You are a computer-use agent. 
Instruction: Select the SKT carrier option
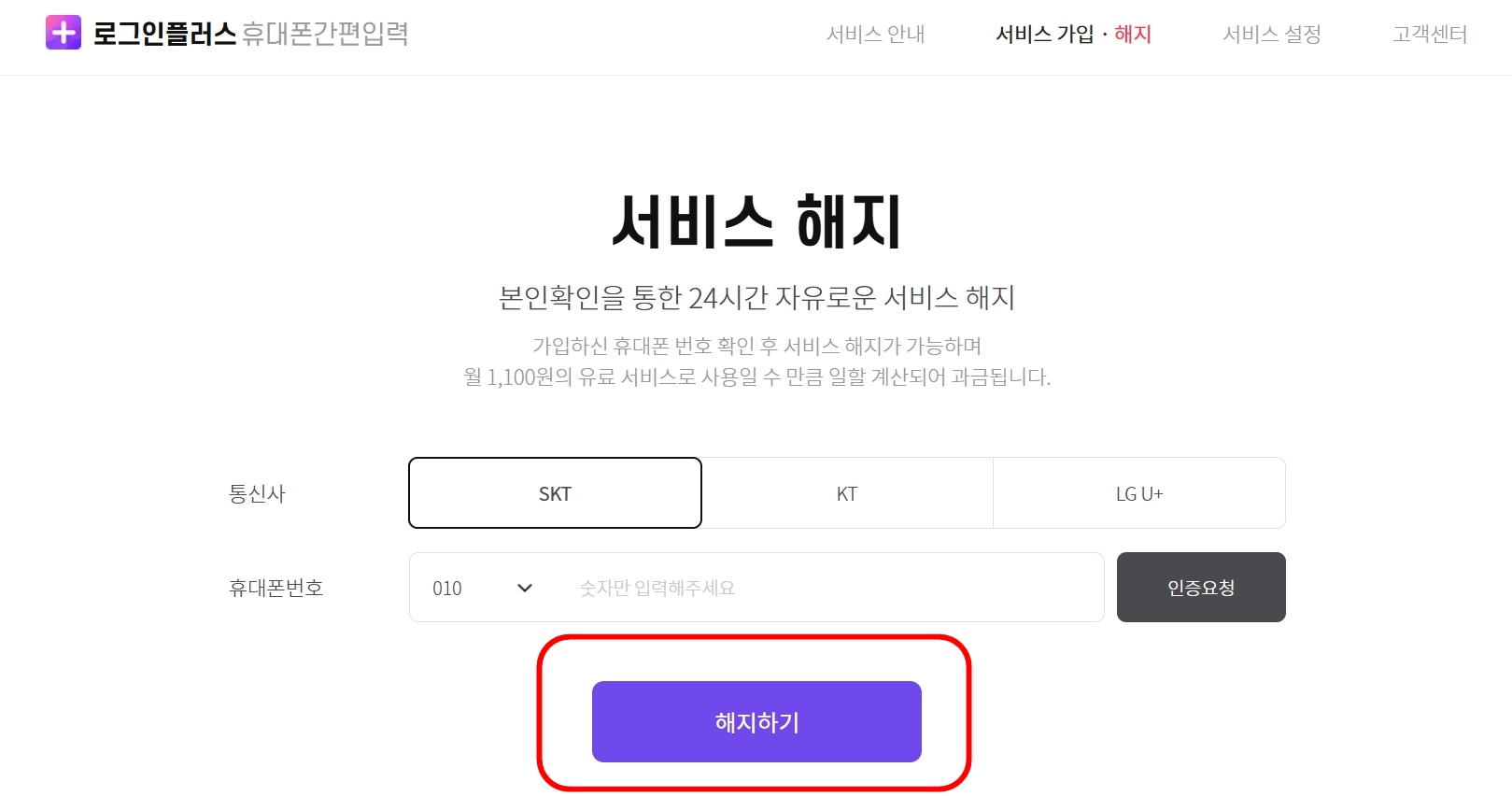555,492
